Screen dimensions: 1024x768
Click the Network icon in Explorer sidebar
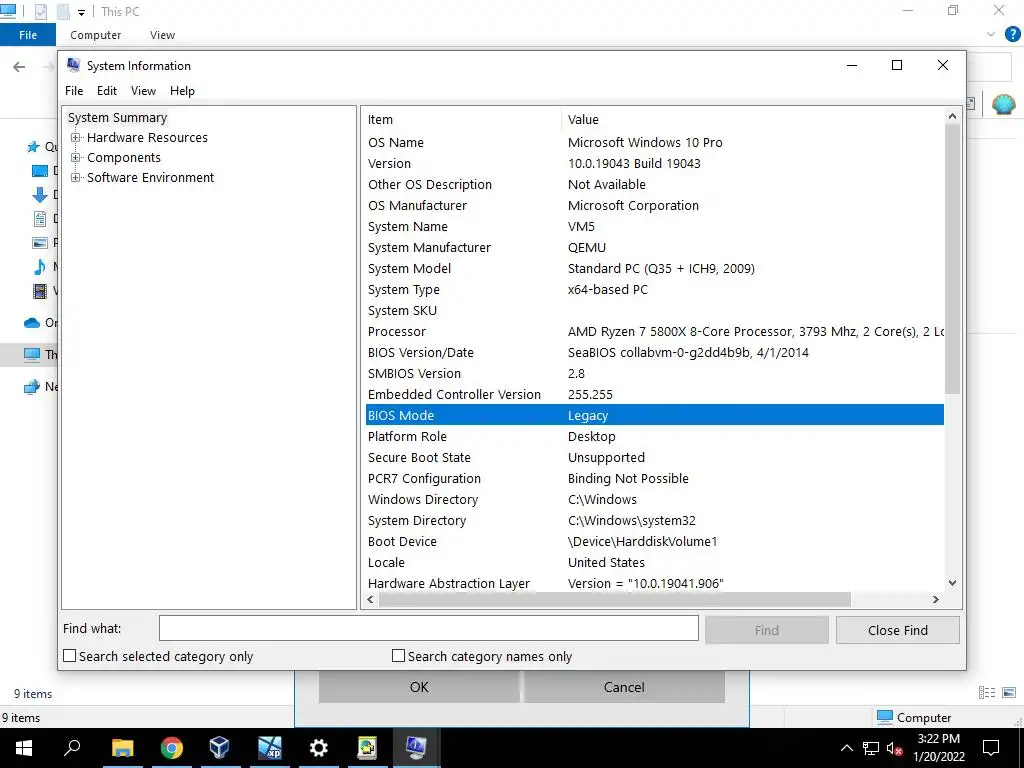click(x=31, y=387)
